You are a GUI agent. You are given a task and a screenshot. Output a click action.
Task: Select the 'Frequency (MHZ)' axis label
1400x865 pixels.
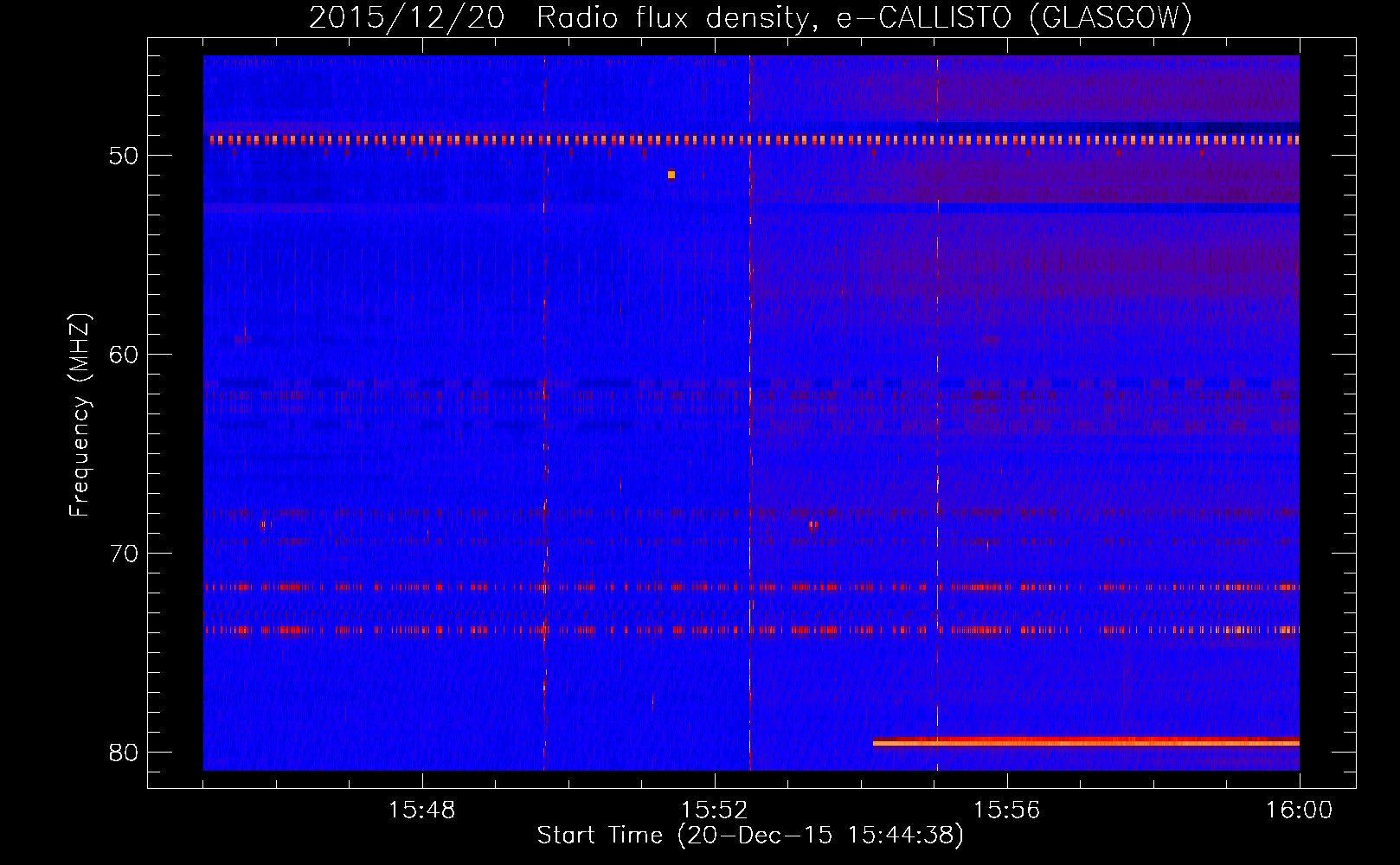tap(80, 415)
